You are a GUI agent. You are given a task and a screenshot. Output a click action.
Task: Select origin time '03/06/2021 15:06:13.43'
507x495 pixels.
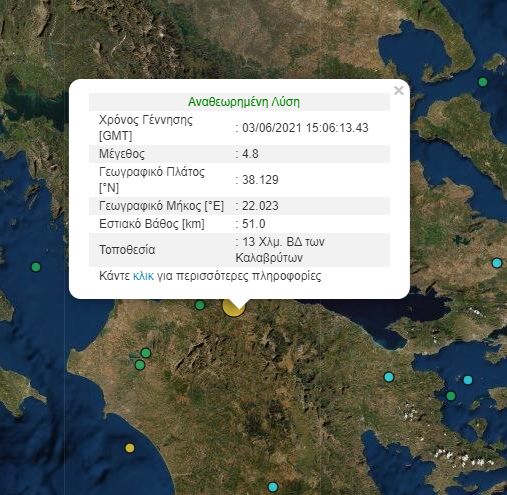pyautogui.click(x=305, y=128)
